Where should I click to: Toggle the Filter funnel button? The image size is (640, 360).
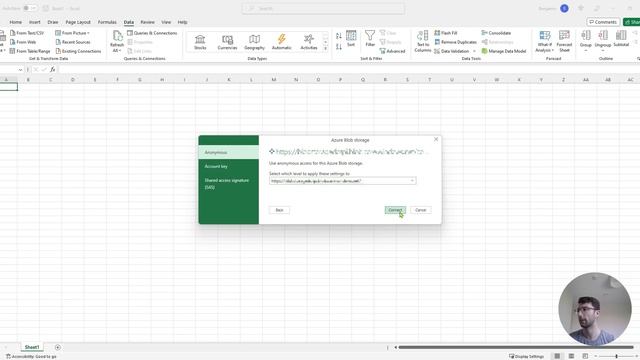pos(370,39)
